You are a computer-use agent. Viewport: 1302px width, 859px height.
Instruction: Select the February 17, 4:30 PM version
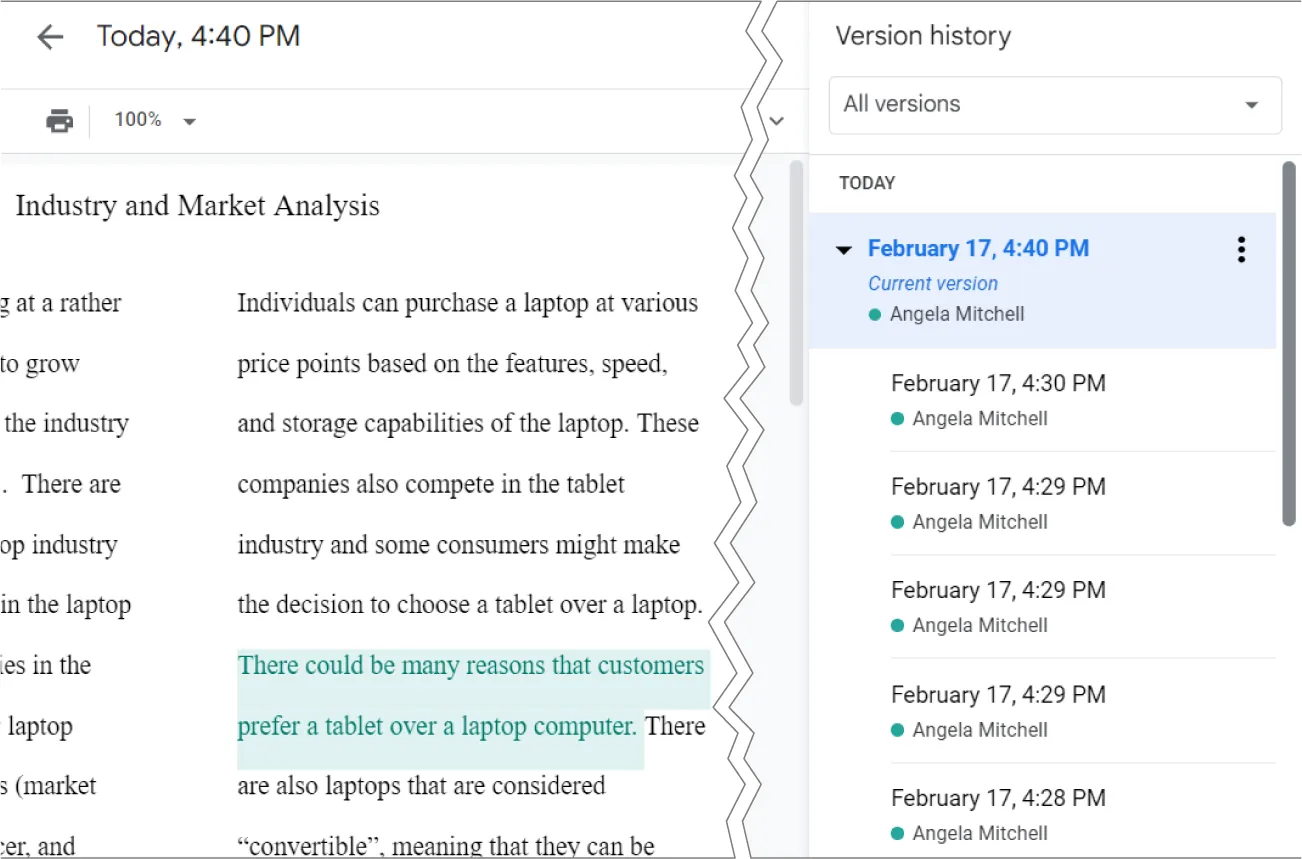pyautogui.click(x=997, y=383)
